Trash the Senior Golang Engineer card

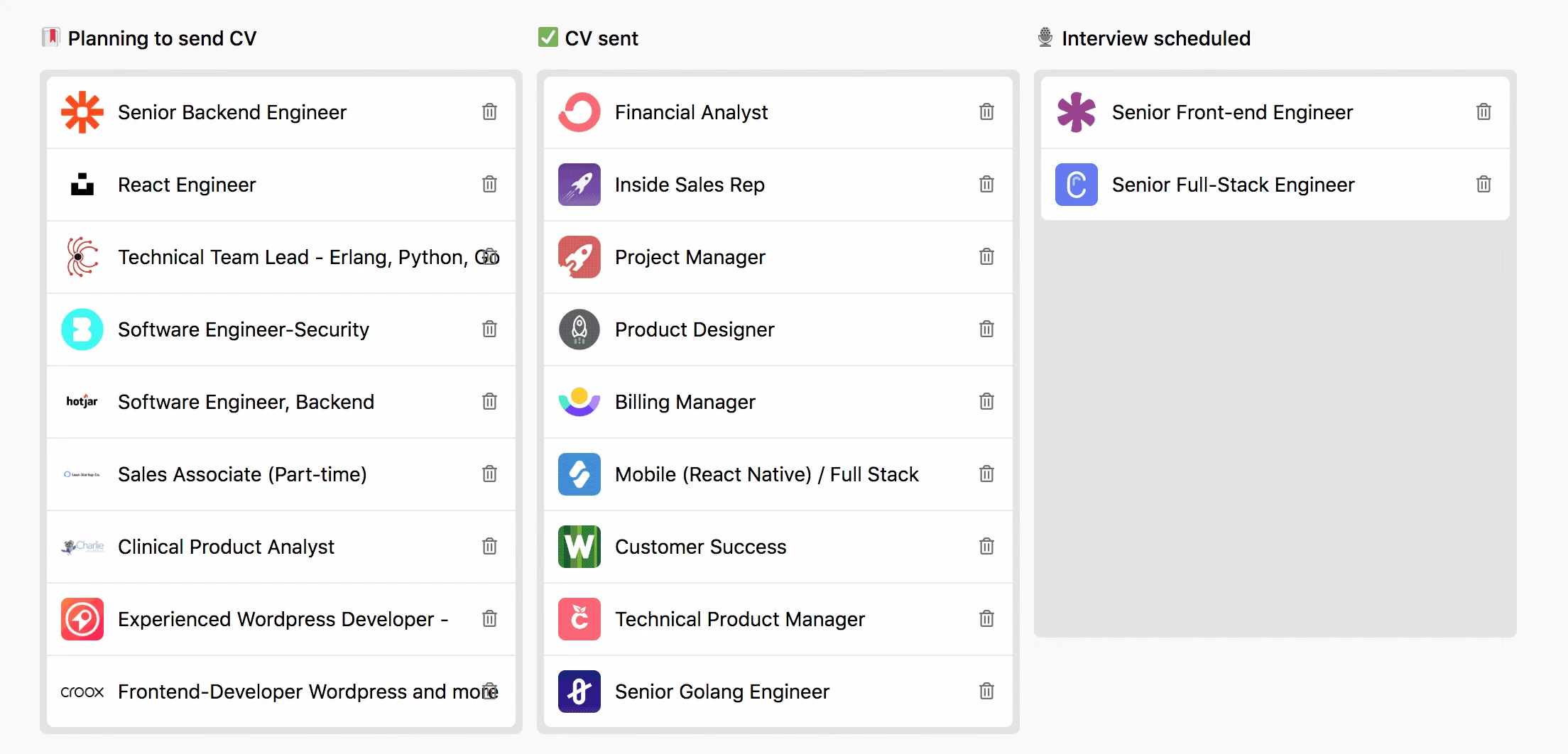(986, 692)
